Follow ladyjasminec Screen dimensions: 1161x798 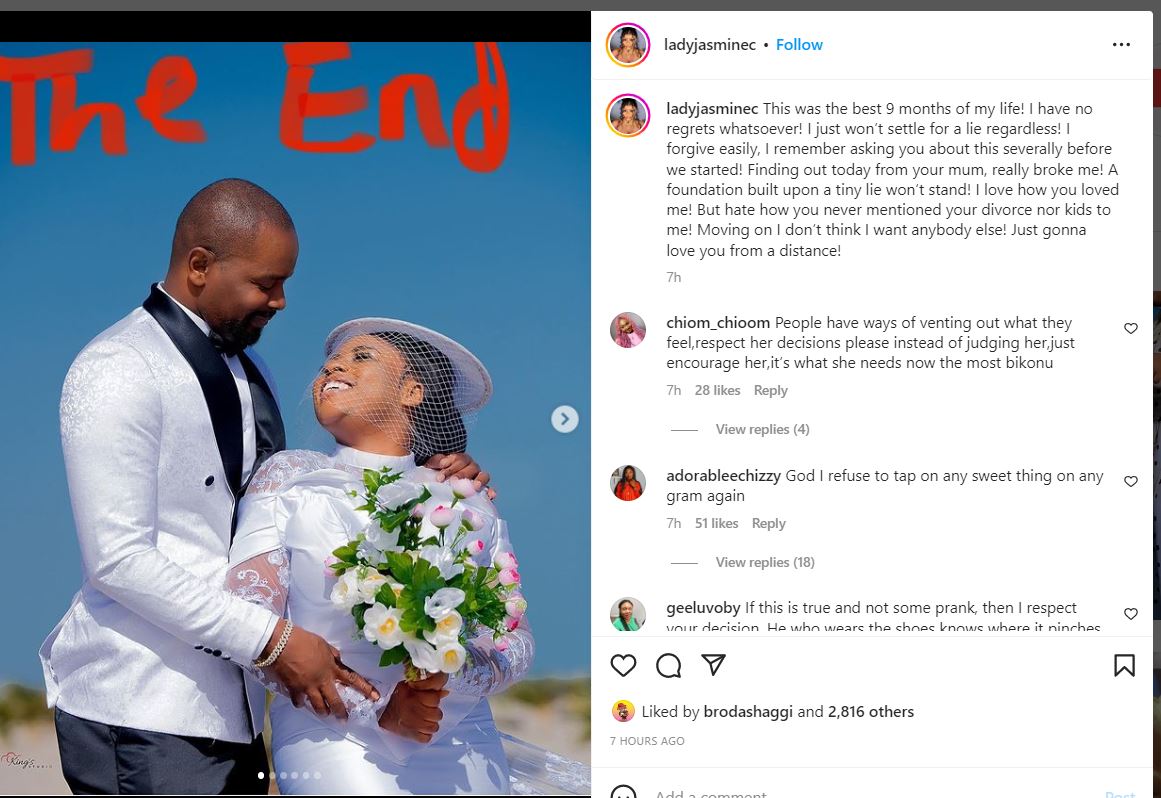pyautogui.click(x=799, y=44)
